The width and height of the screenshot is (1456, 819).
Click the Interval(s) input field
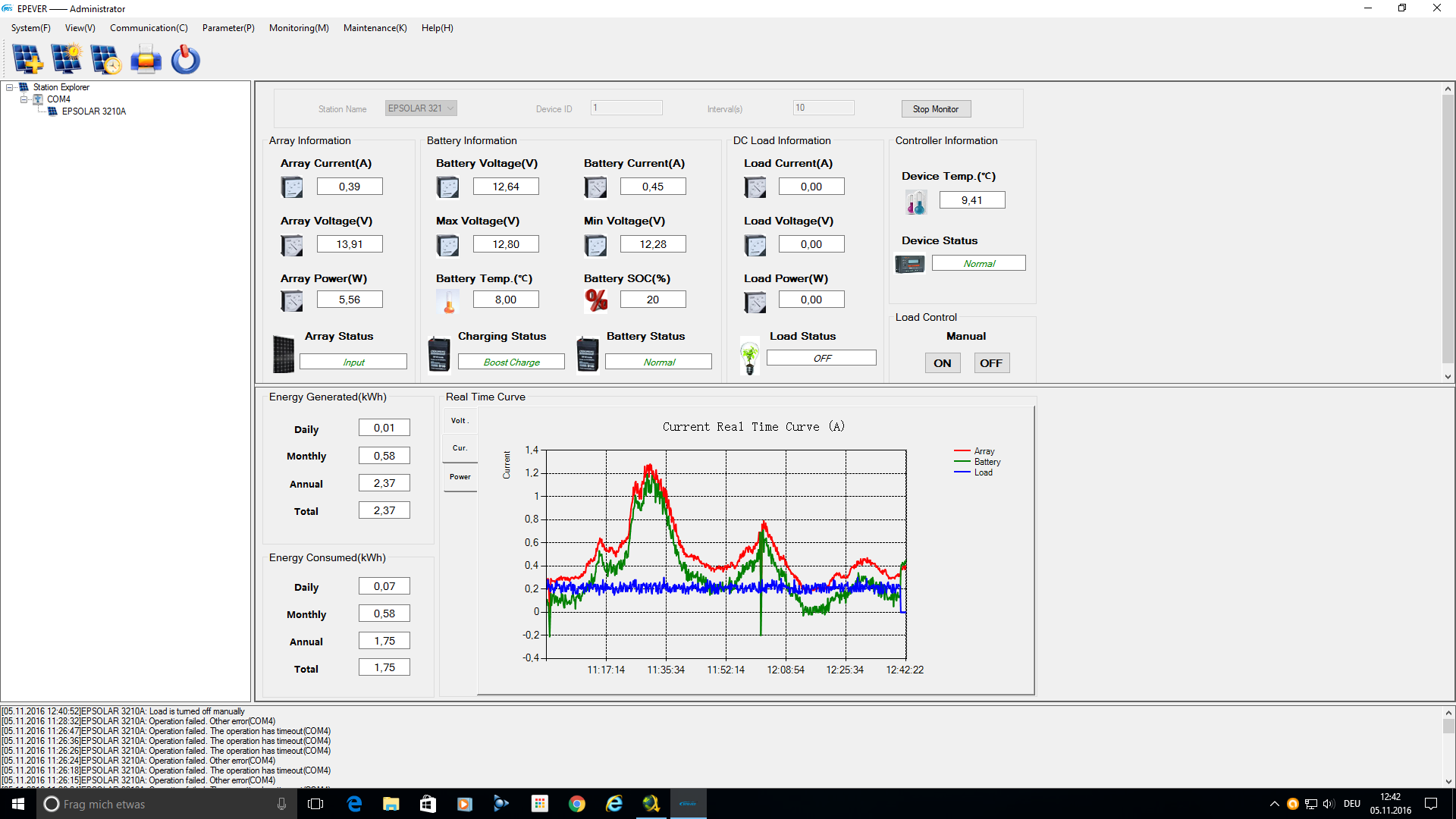[823, 108]
